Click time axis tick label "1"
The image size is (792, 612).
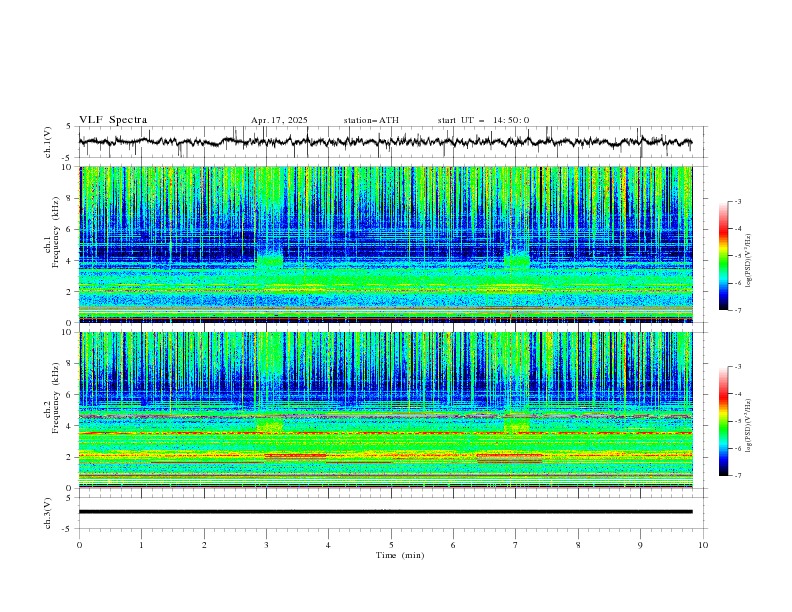click(141, 545)
